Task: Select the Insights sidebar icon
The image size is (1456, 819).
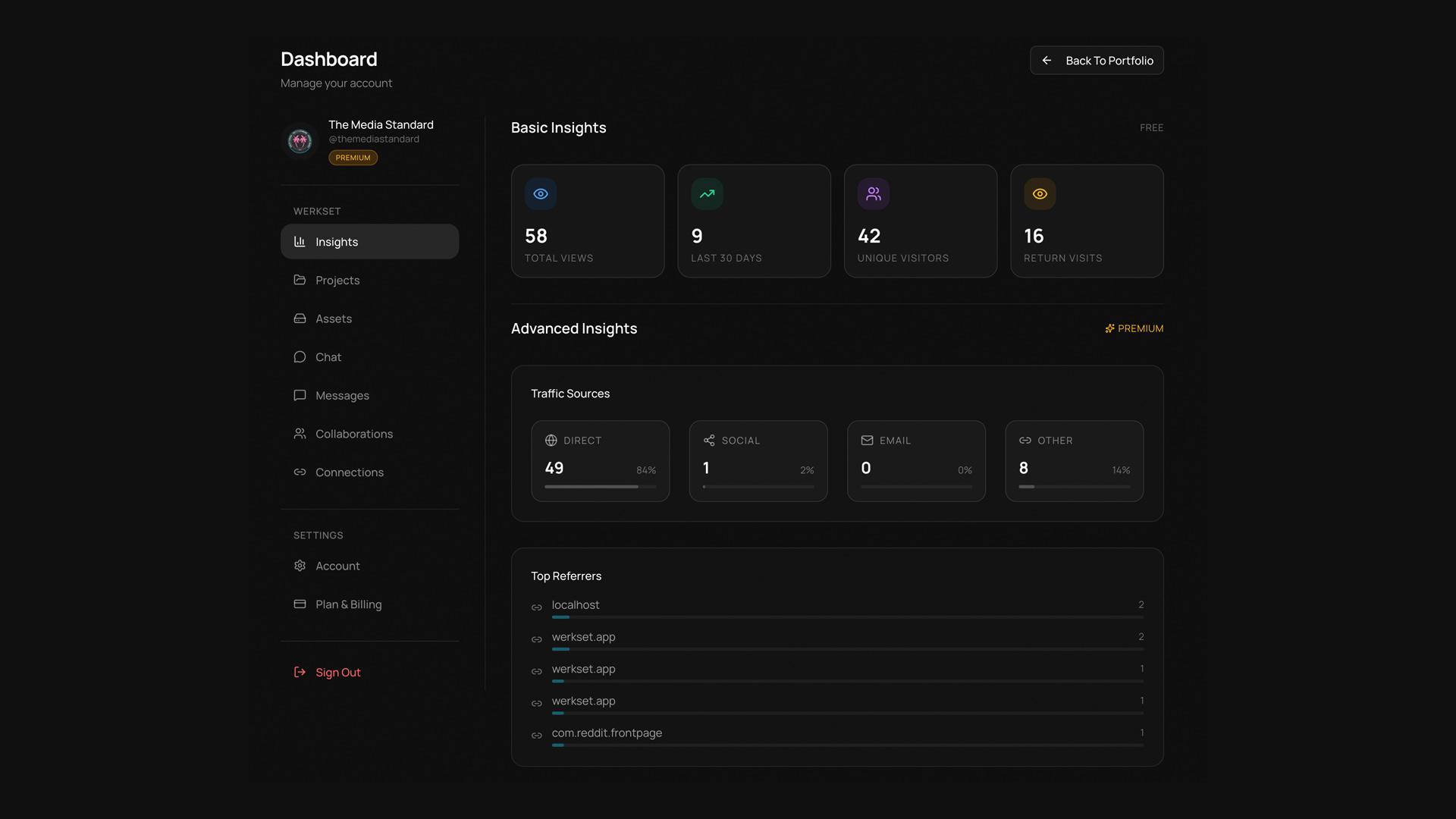Action: (300, 241)
